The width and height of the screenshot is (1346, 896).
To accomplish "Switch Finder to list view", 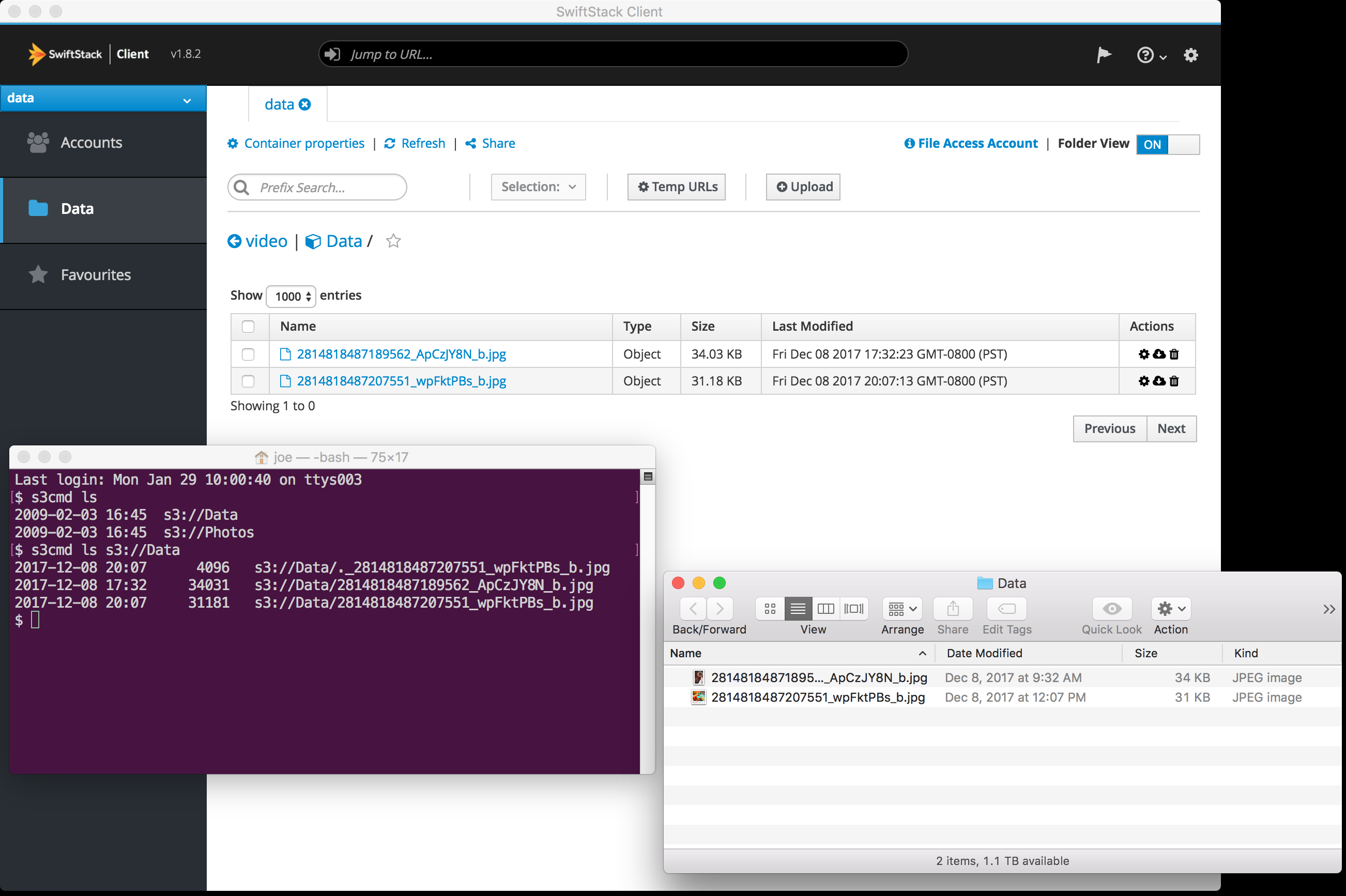I will [798, 609].
